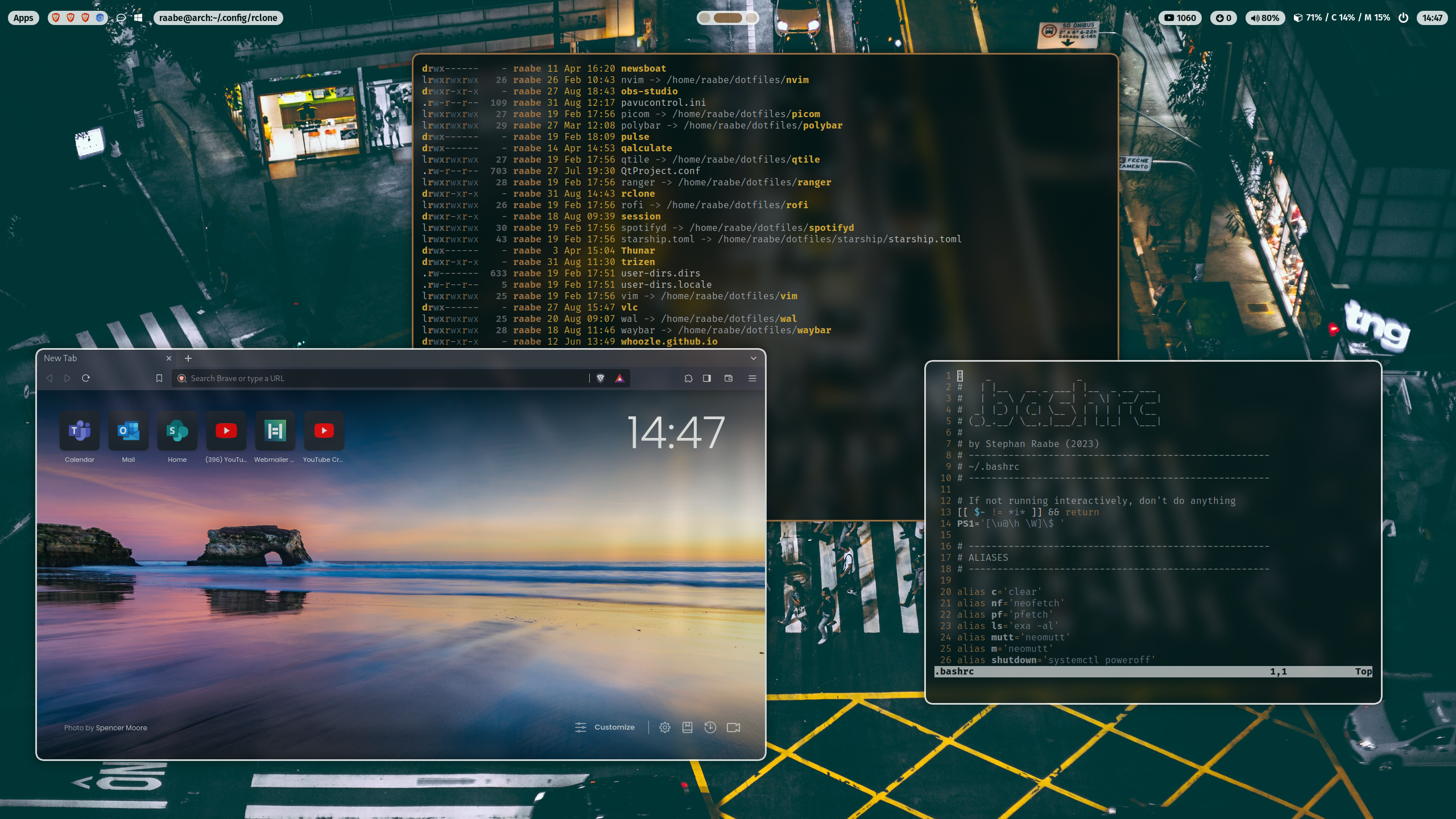Open new tab settings gear icon
The width and height of the screenshot is (1456, 819).
click(x=664, y=727)
